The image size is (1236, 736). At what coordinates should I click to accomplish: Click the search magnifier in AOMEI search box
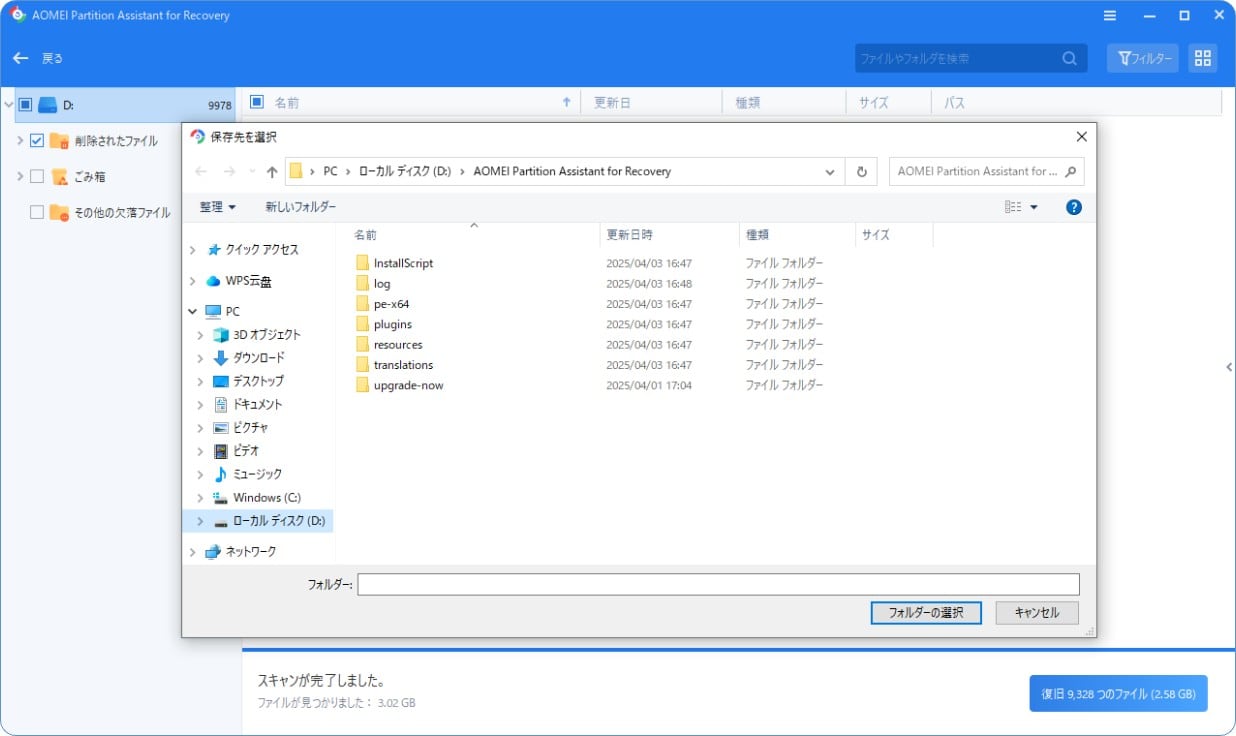pyautogui.click(x=1069, y=58)
